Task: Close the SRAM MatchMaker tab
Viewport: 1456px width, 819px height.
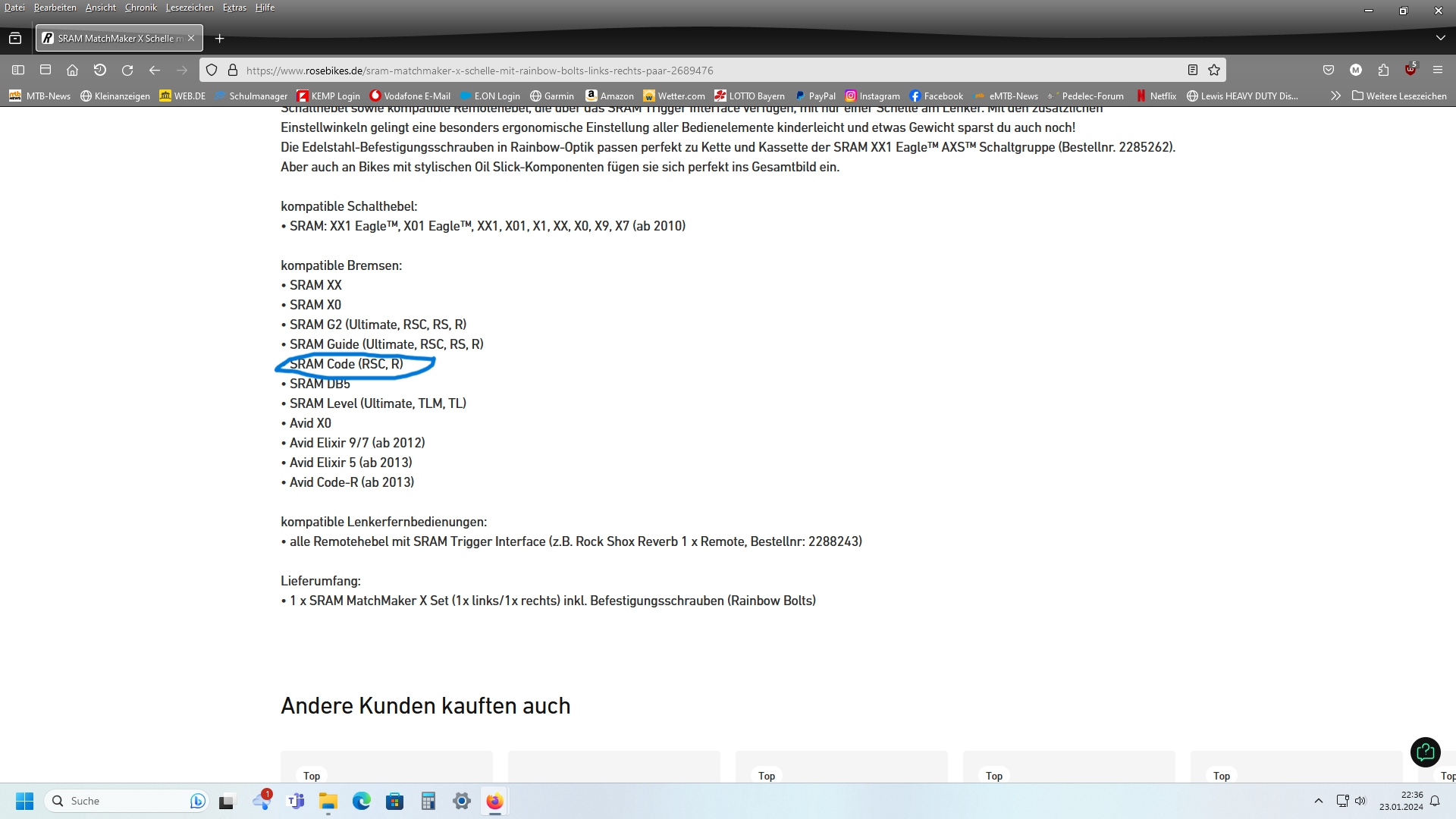Action: pyautogui.click(x=191, y=38)
